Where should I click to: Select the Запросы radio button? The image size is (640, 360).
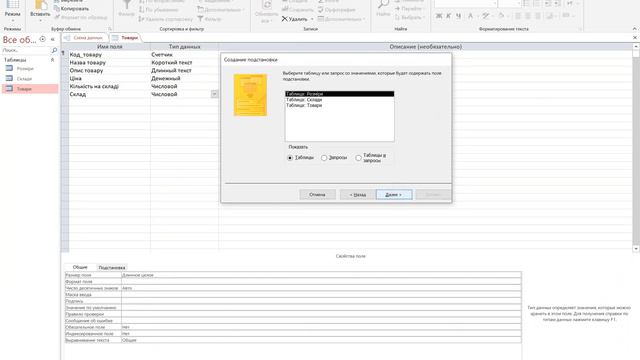click(x=324, y=158)
